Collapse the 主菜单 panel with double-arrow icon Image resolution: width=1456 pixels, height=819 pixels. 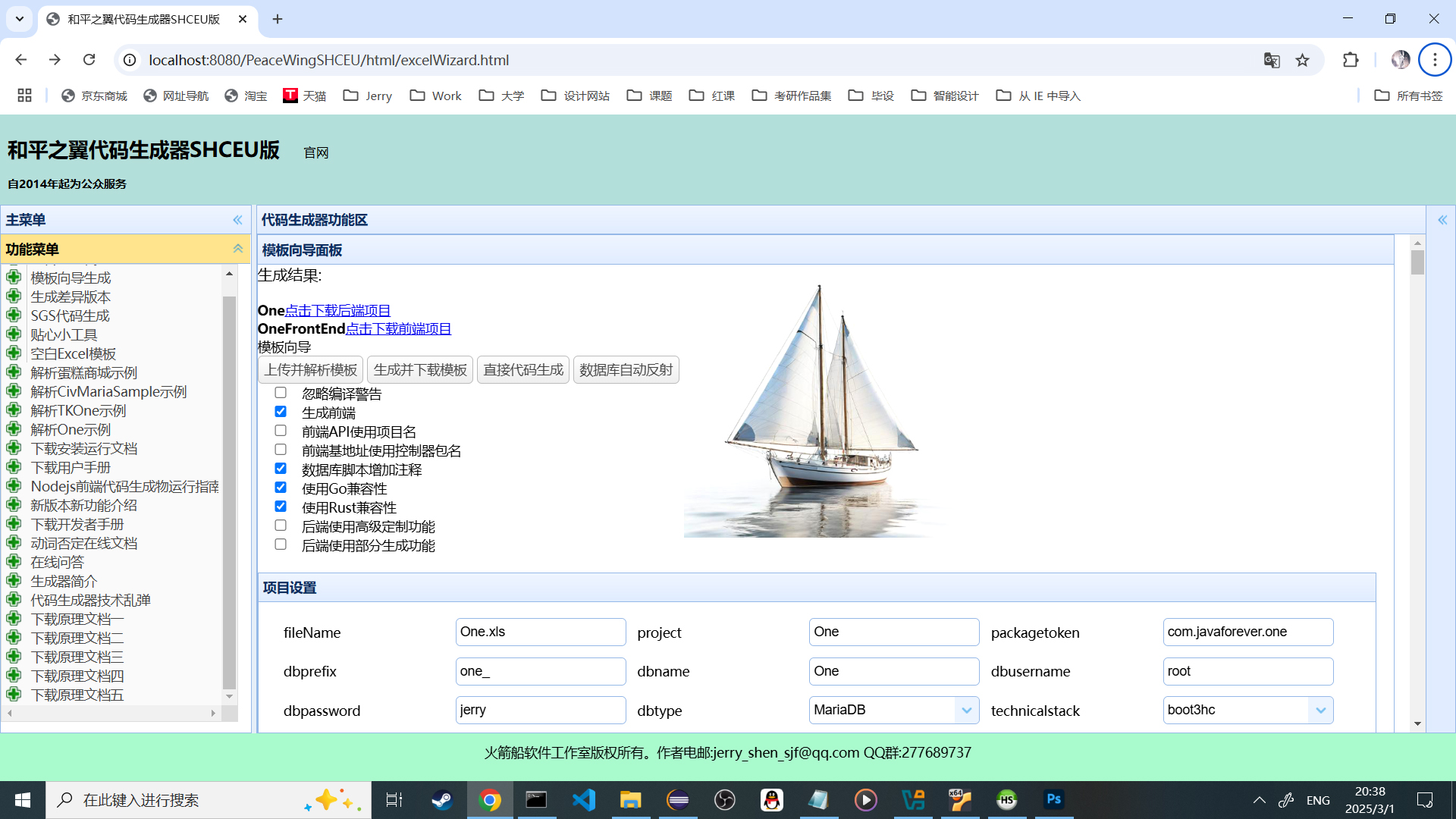pos(237,220)
